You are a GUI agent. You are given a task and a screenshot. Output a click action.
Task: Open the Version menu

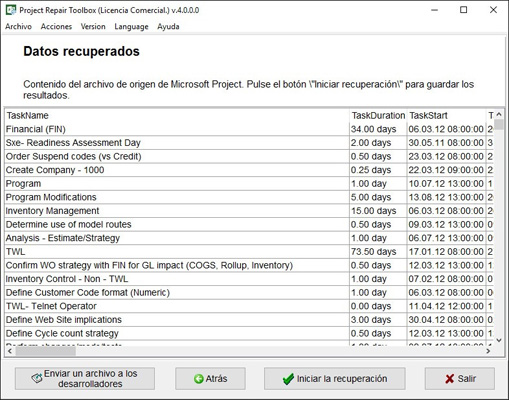pos(93,27)
